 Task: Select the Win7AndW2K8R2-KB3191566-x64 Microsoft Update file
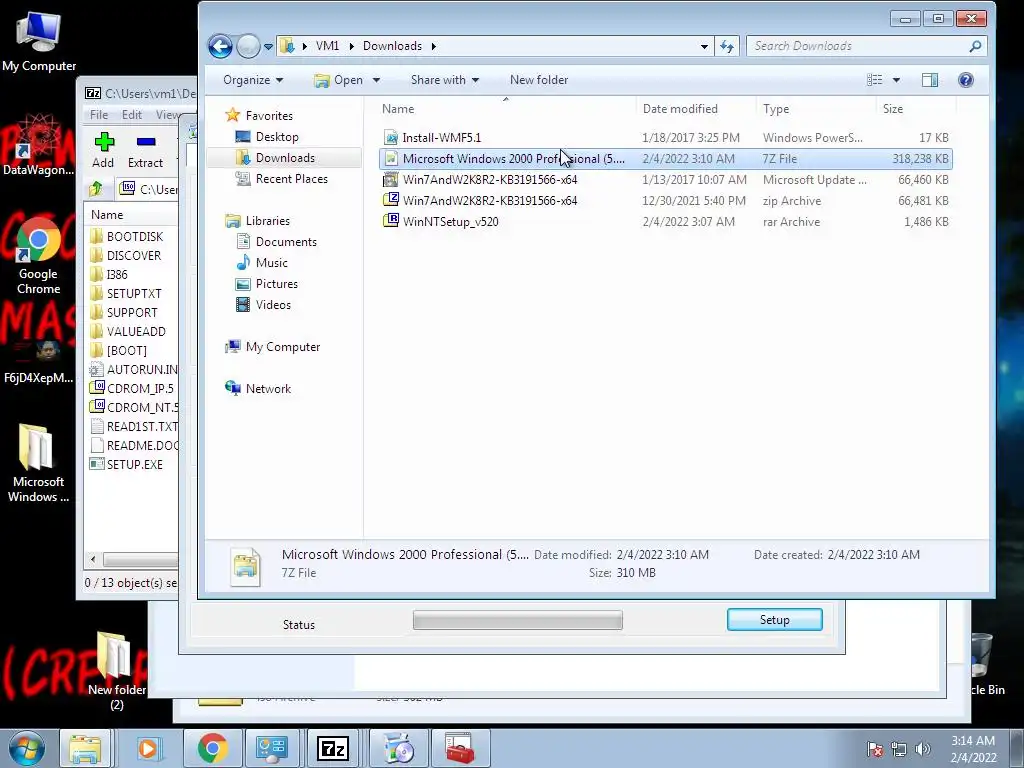665,180
